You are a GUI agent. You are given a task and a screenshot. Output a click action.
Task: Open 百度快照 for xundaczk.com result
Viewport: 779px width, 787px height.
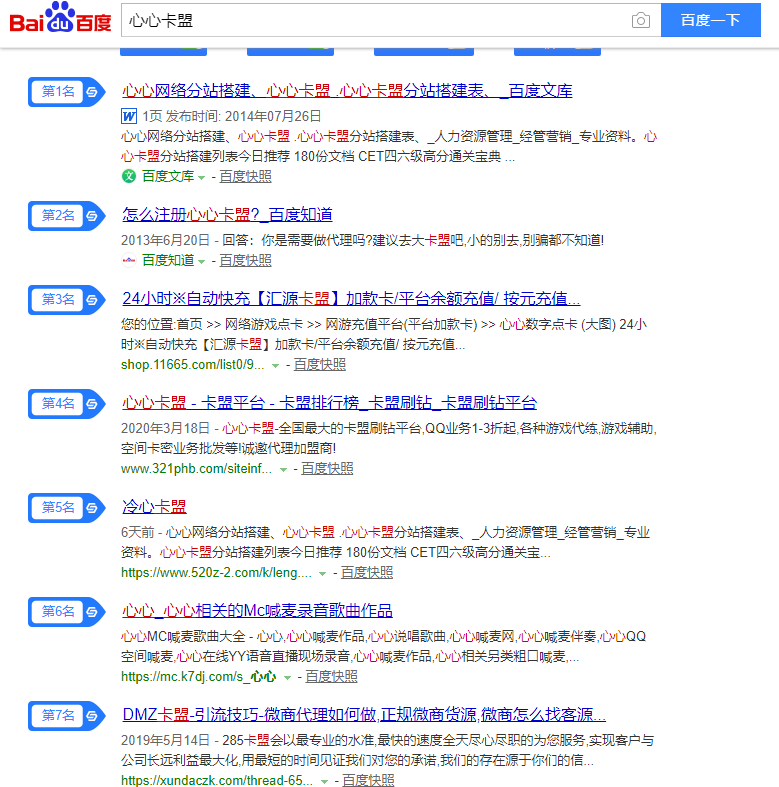[368, 779]
